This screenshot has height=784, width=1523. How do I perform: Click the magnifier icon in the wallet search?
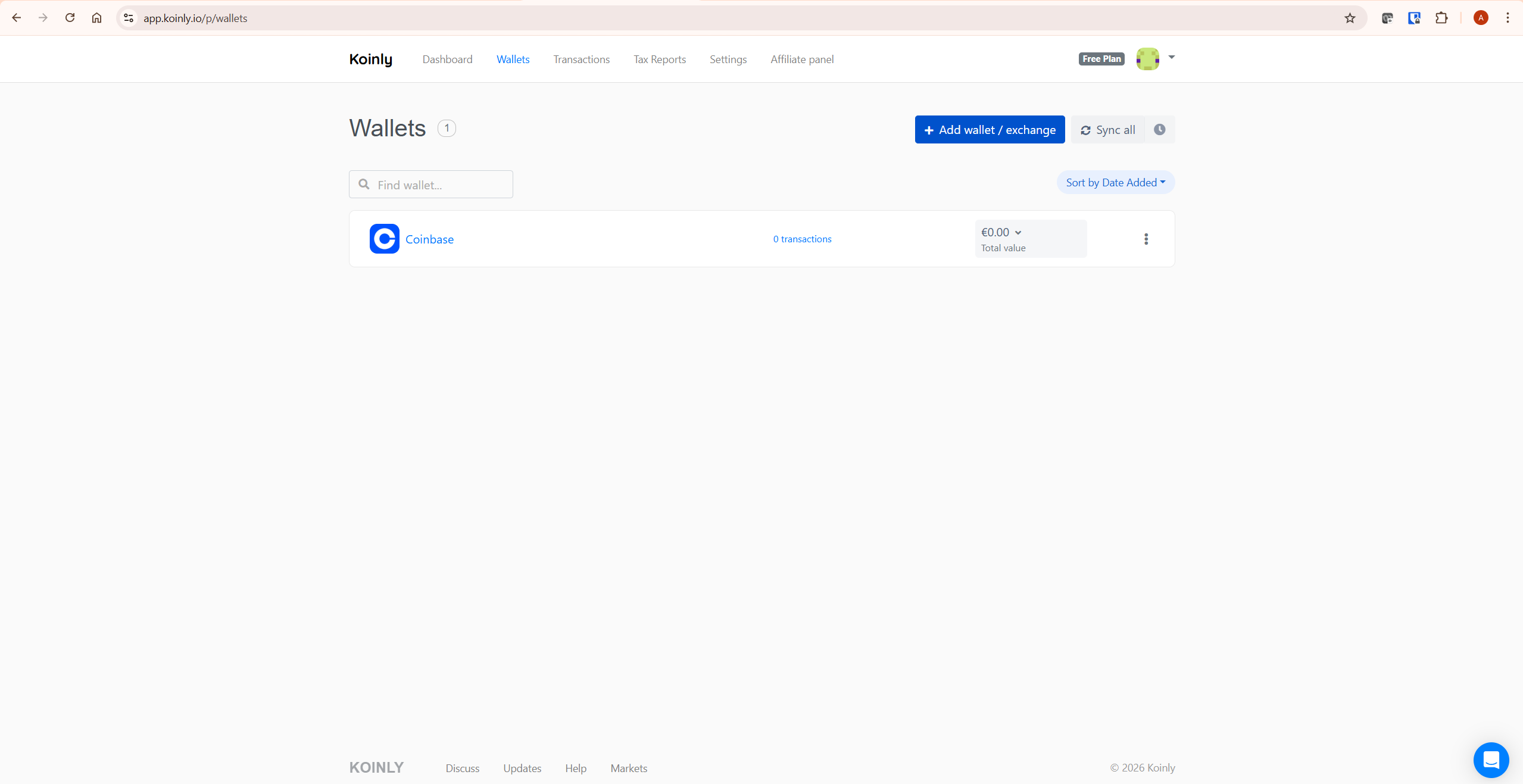(364, 185)
